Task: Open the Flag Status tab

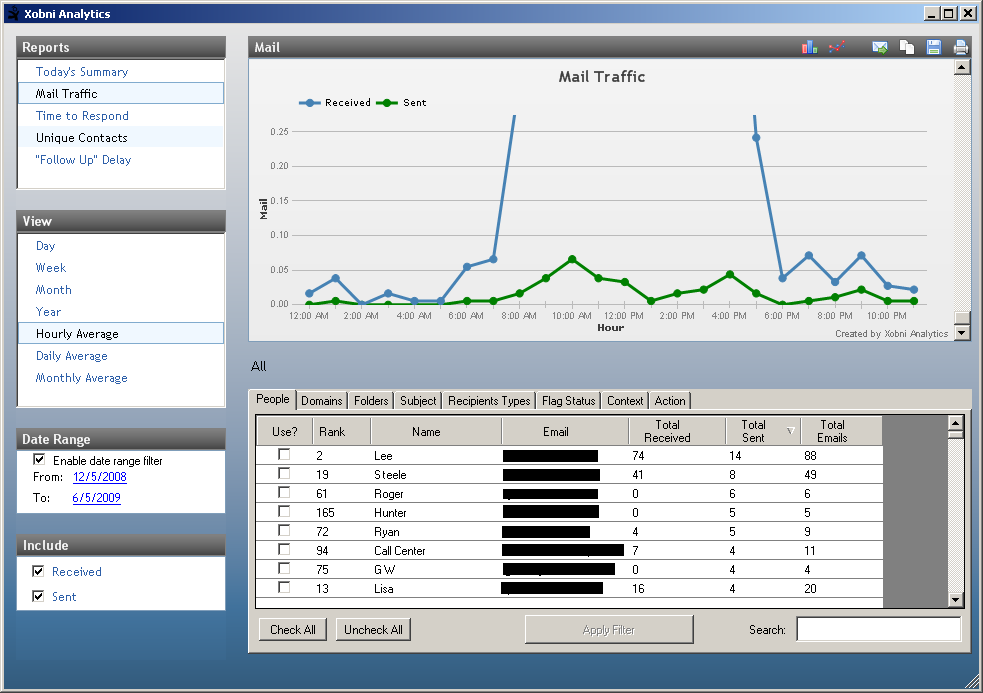Action: [x=568, y=401]
